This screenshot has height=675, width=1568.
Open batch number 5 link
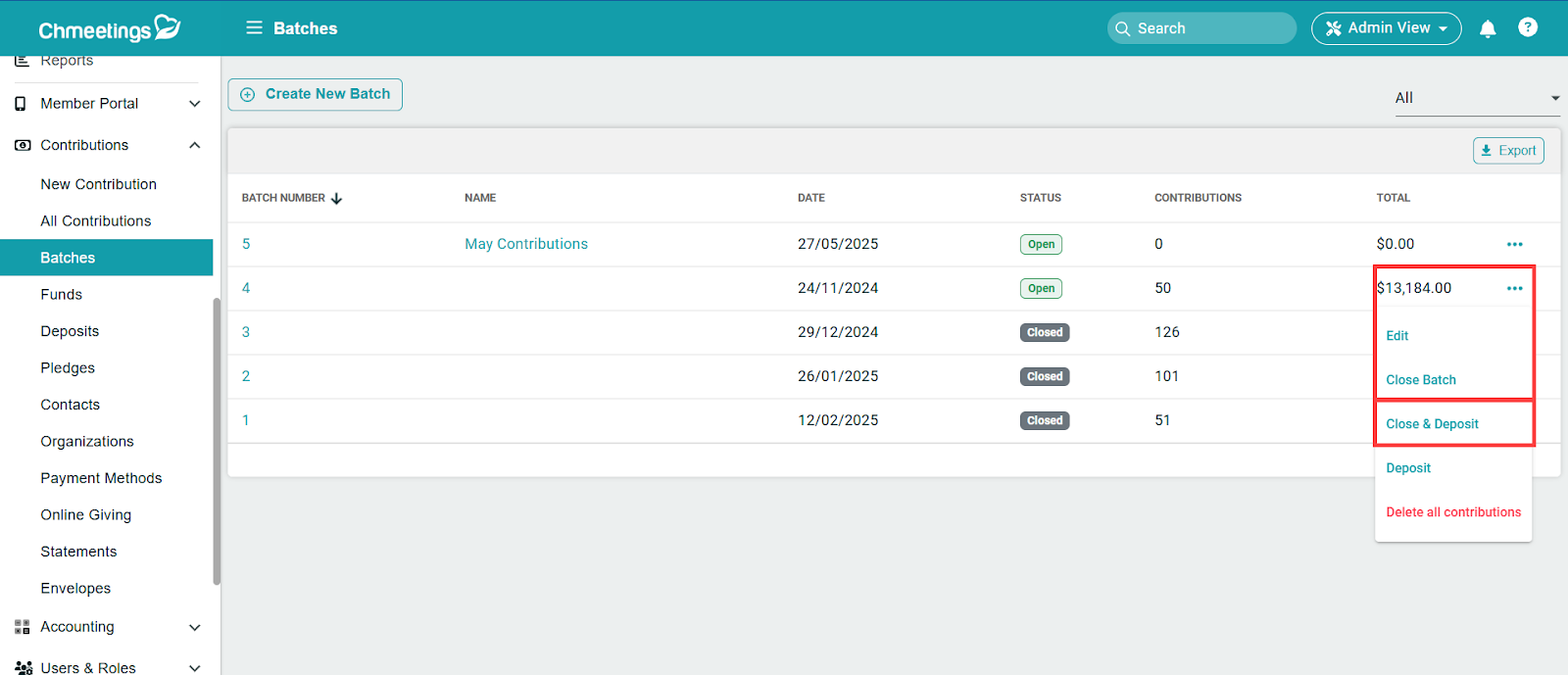[x=246, y=244]
